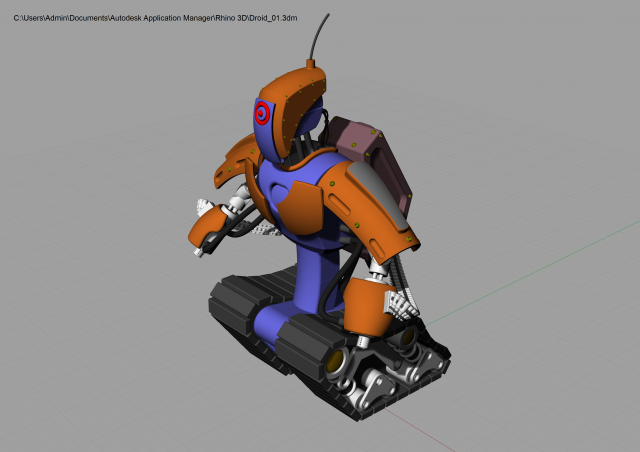640x452 pixels.
Task: Click the Droid_01.3dm file path text
Action: coord(155,18)
